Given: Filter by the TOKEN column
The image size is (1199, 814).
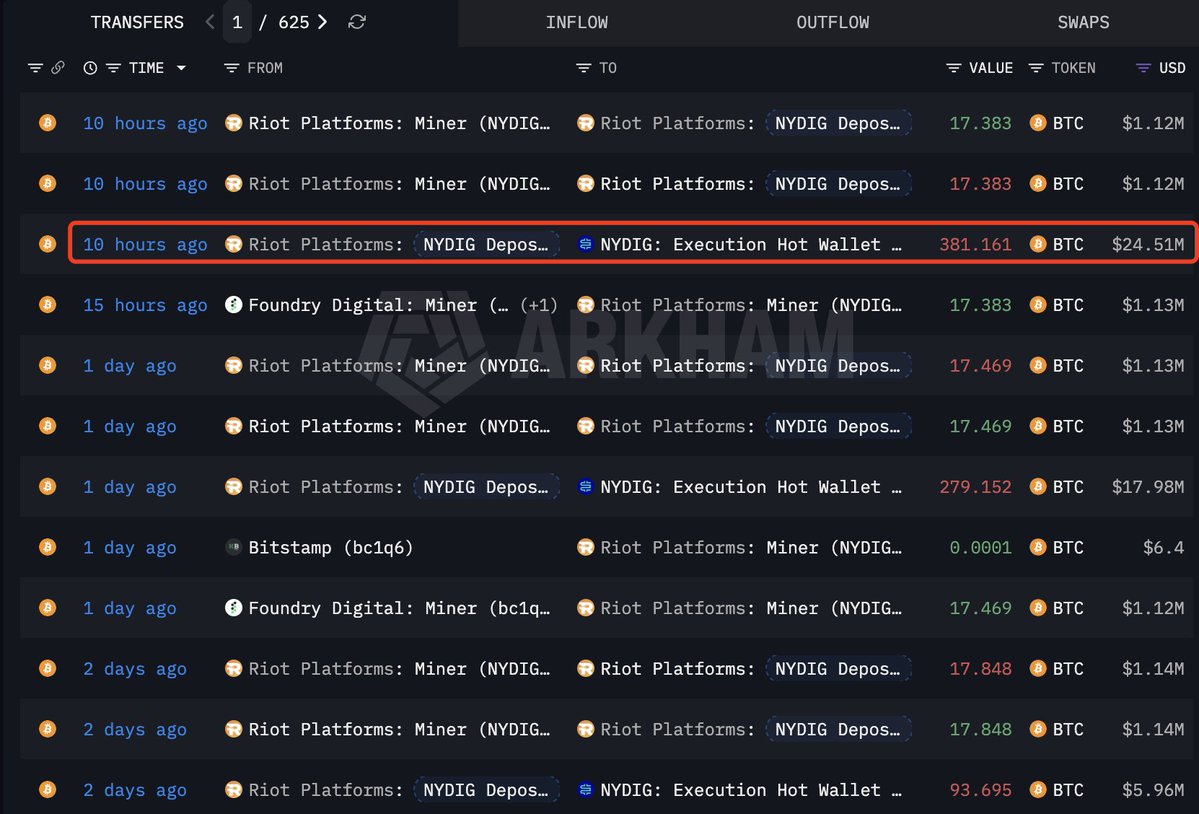Looking at the screenshot, I should point(1035,68).
